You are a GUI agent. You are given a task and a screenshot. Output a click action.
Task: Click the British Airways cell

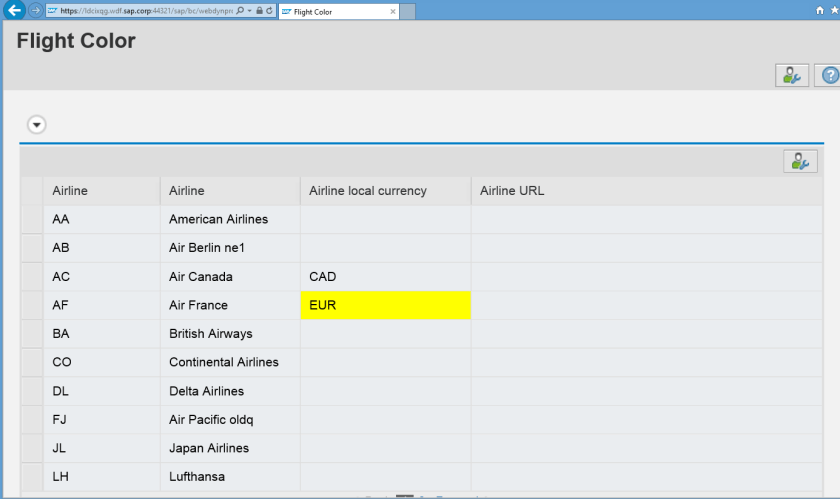(x=230, y=333)
